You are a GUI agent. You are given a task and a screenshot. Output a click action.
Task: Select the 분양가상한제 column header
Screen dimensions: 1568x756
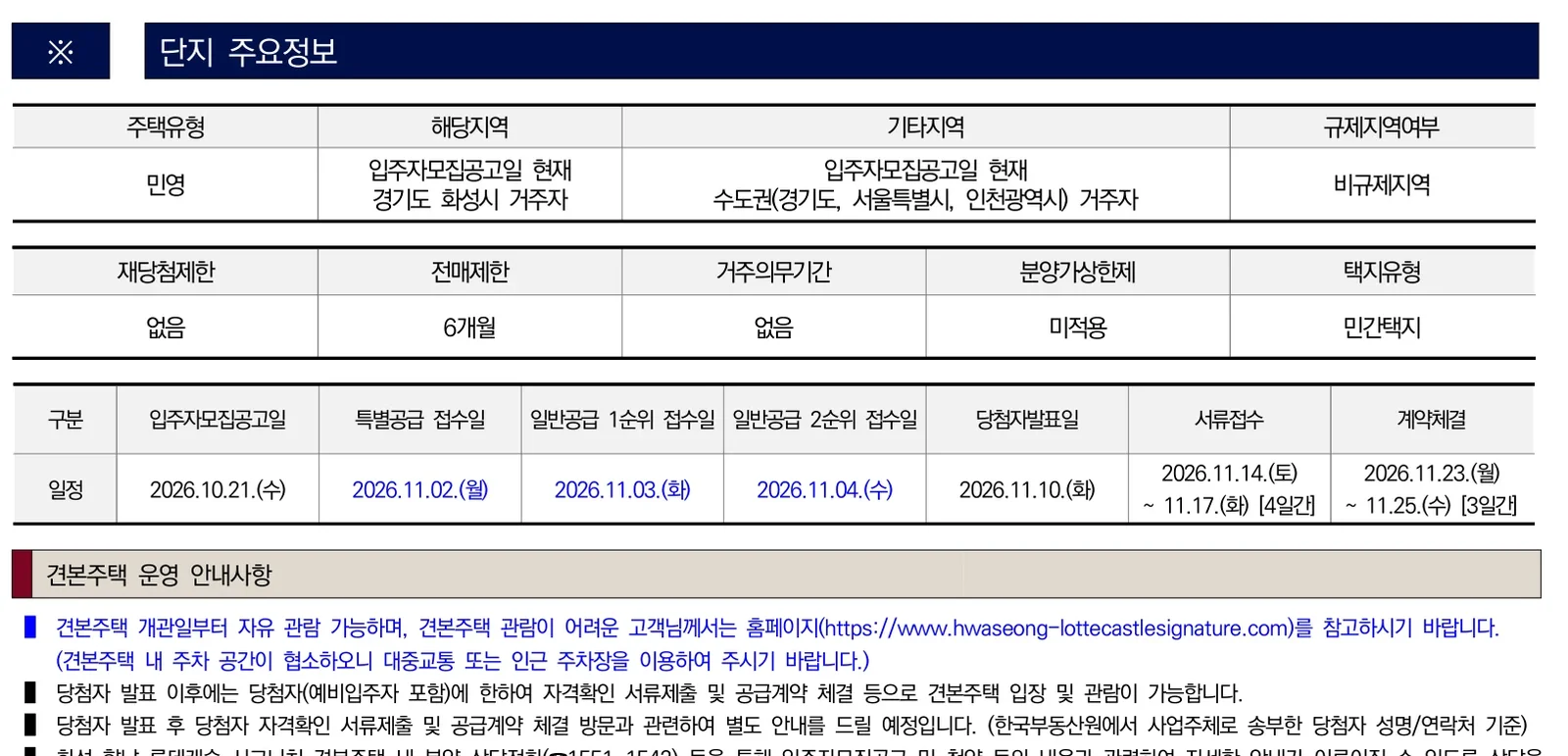coord(1077,272)
